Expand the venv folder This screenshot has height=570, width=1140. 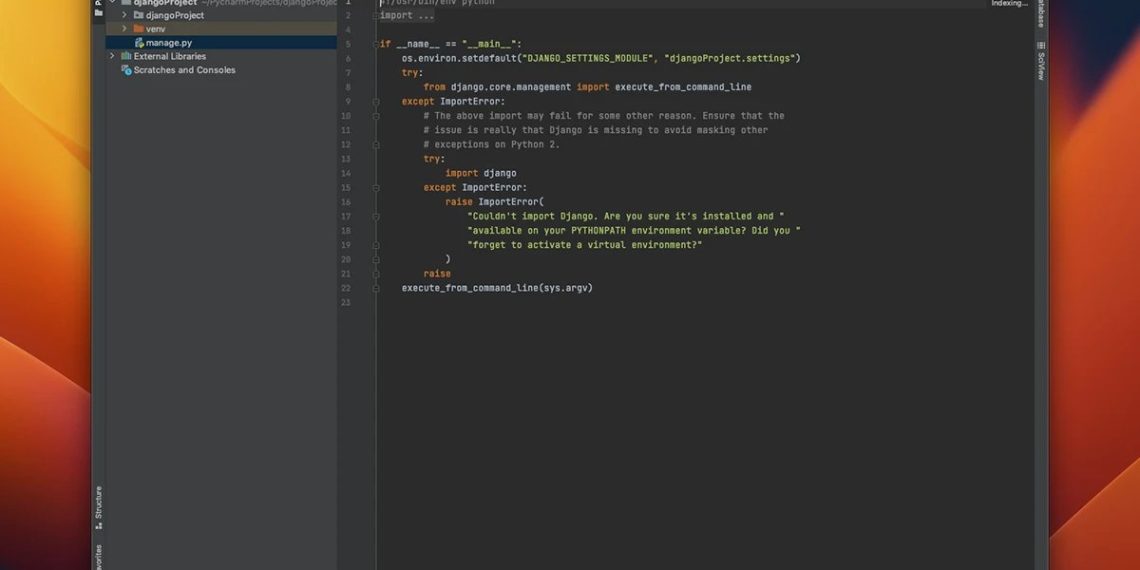[124, 29]
